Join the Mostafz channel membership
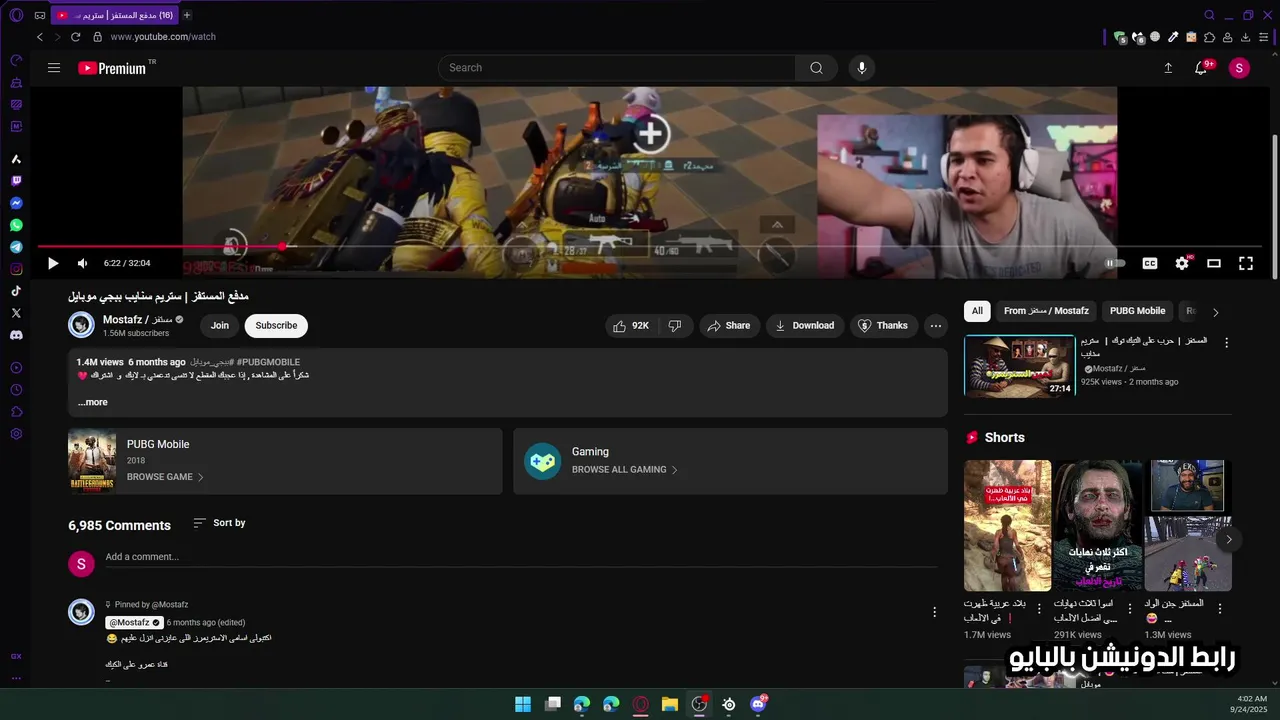The height and width of the screenshot is (720, 1280). coord(220,325)
